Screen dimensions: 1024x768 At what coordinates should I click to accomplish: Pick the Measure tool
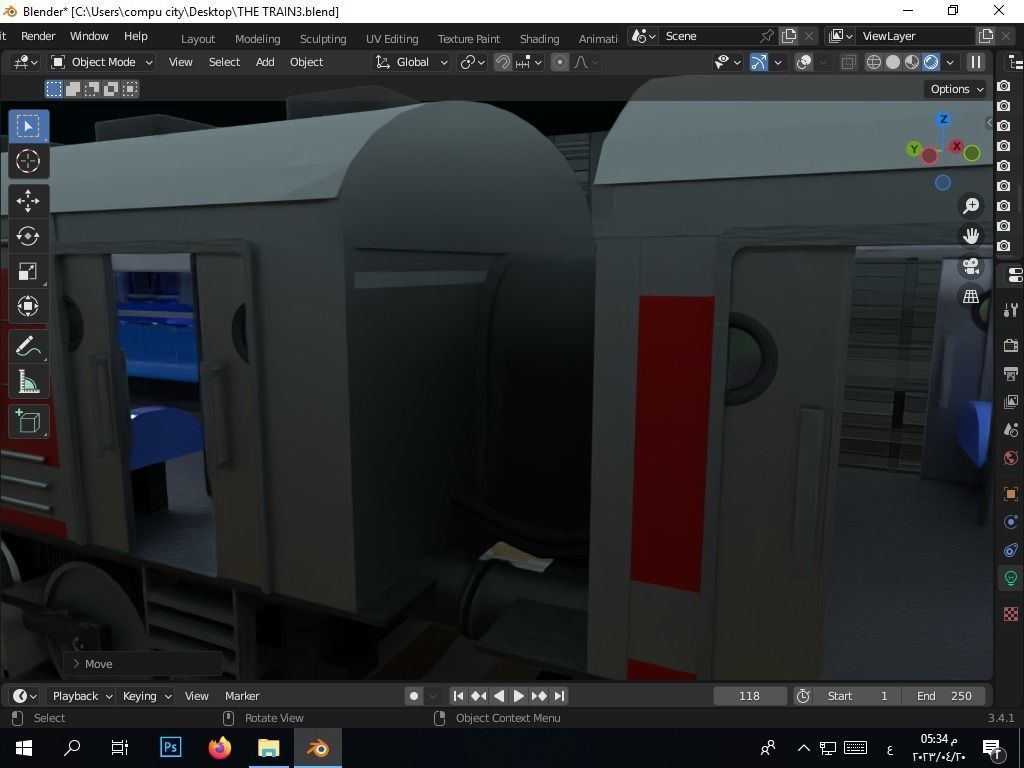coord(28,381)
